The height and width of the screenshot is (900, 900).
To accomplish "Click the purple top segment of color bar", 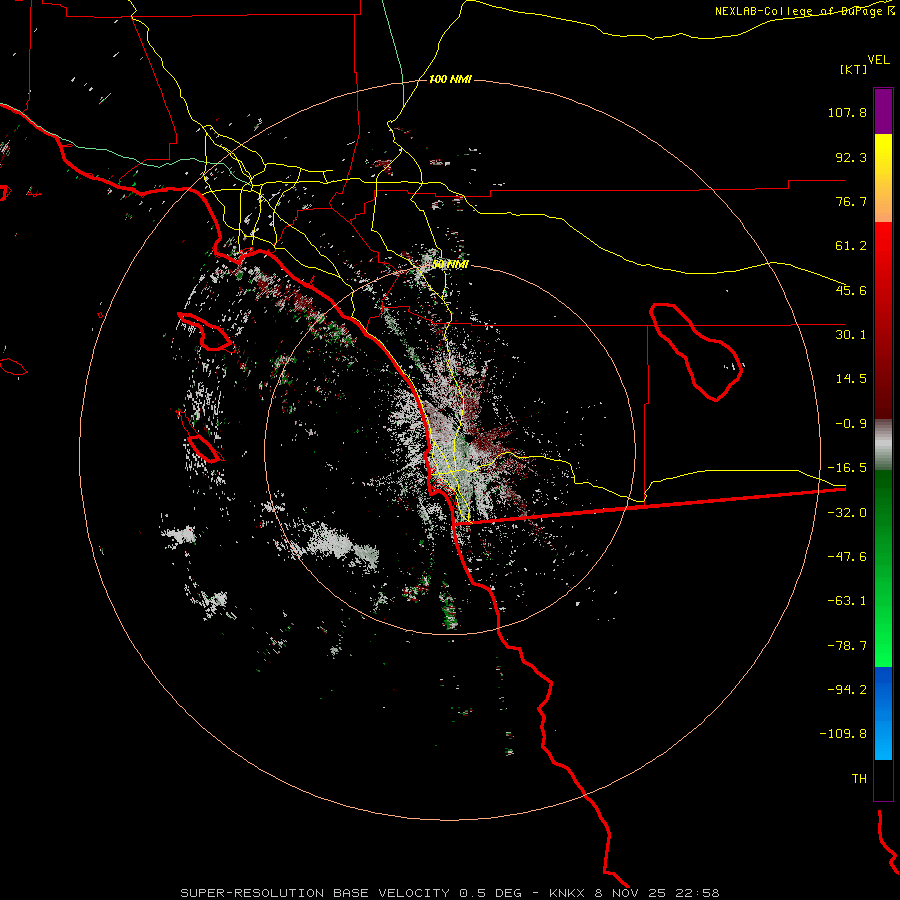I will tap(883, 111).
